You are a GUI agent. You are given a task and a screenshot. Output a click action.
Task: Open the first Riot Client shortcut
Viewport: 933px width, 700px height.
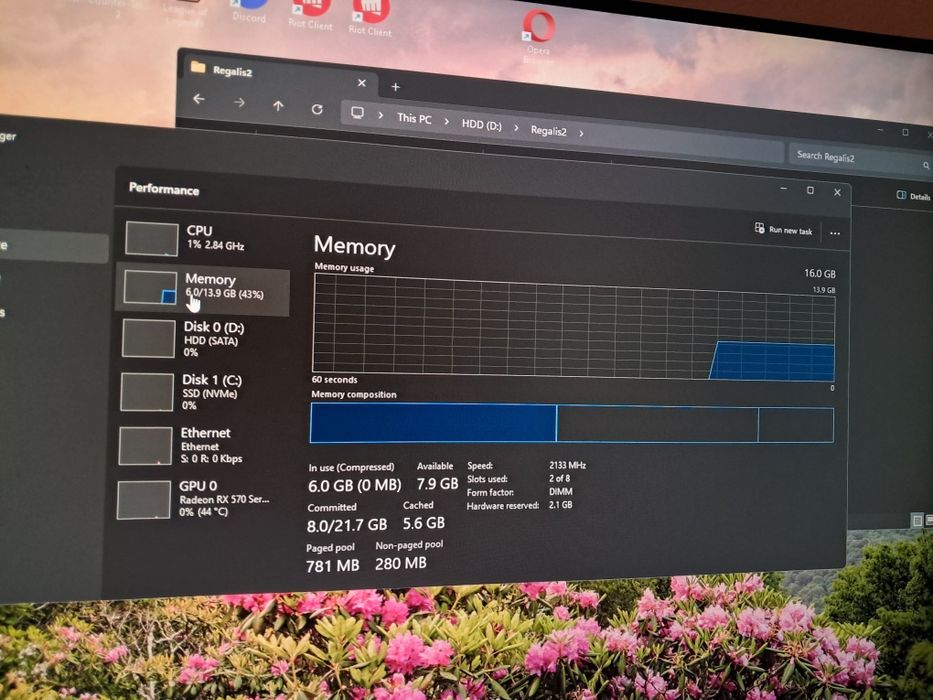310,14
